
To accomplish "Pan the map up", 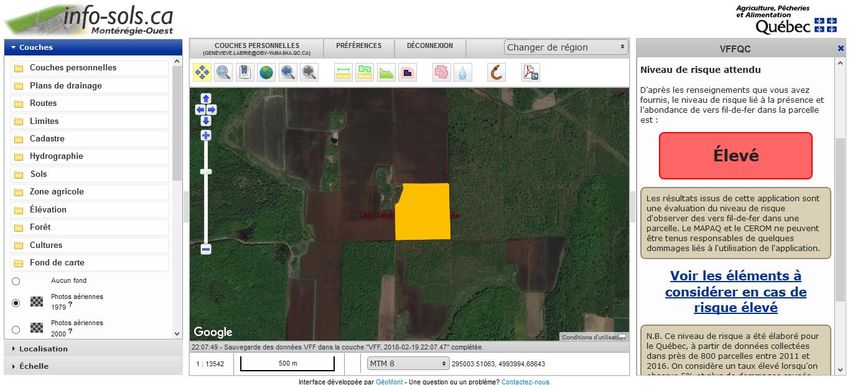I will [206, 98].
